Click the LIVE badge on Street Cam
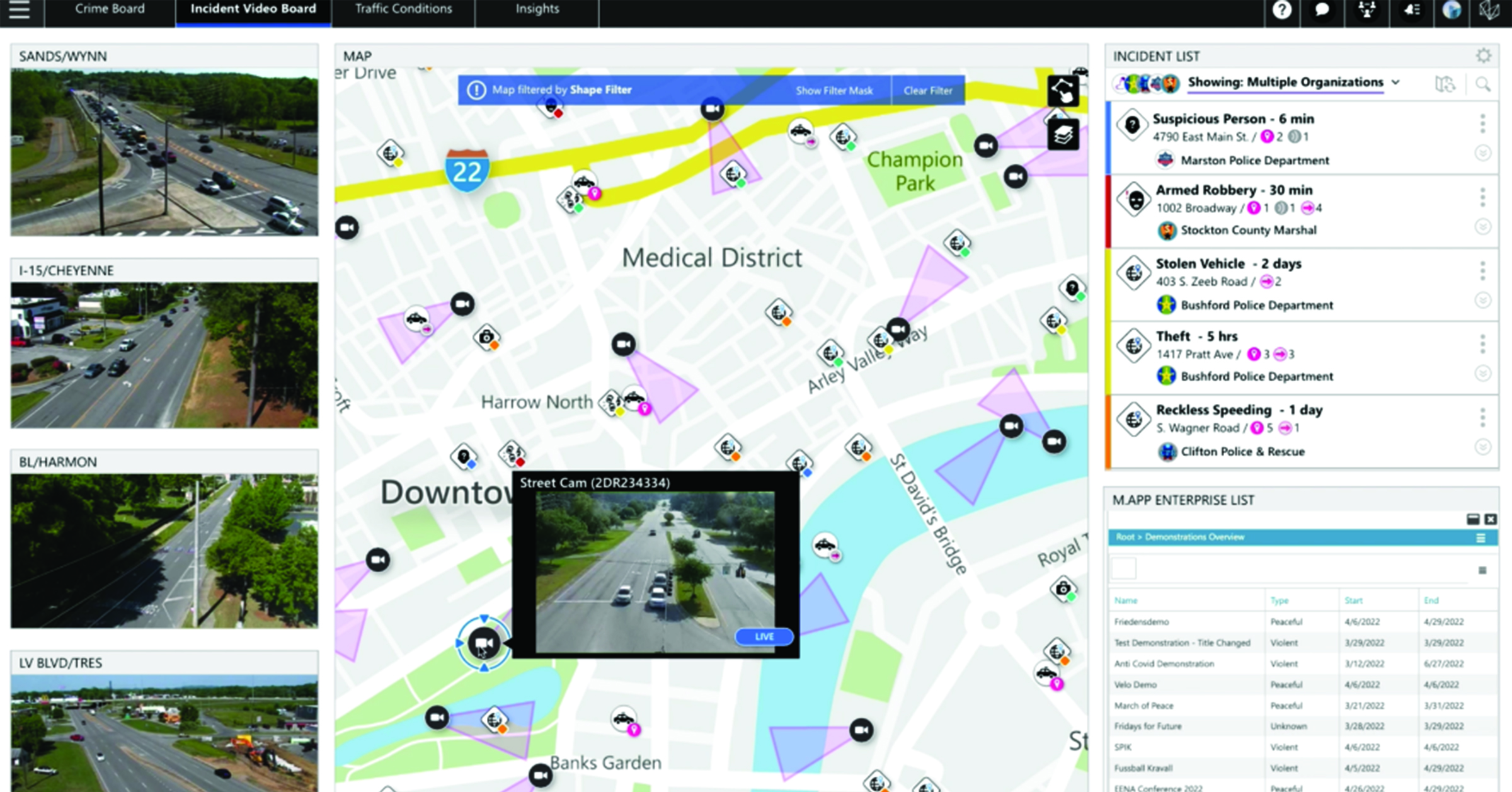Viewport: 1512px width, 792px height. click(764, 636)
